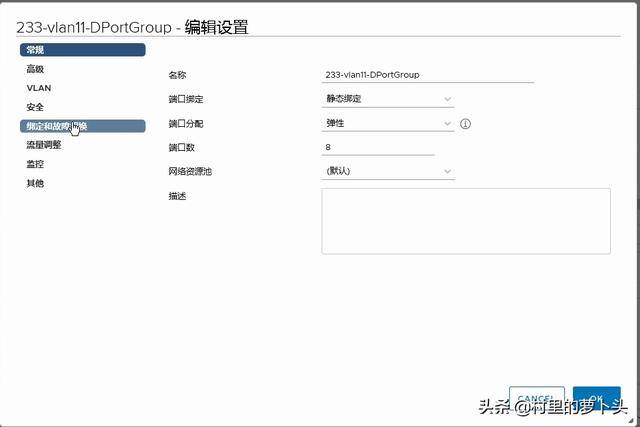The height and width of the screenshot is (427, 640).
Task: Expand the 网络资源池 dropdown showing (默认)
Action: [388, 171]
